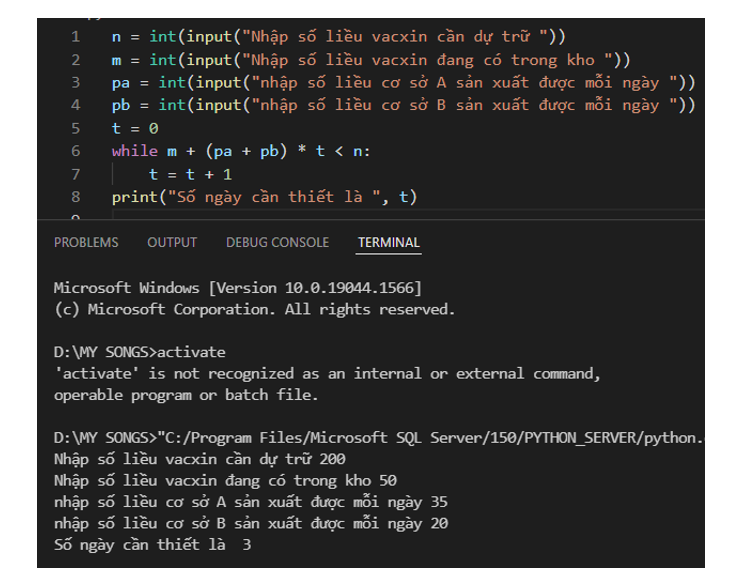
Task: Switch to the PROBLEMS tab
Action: (x=86, y=242)
